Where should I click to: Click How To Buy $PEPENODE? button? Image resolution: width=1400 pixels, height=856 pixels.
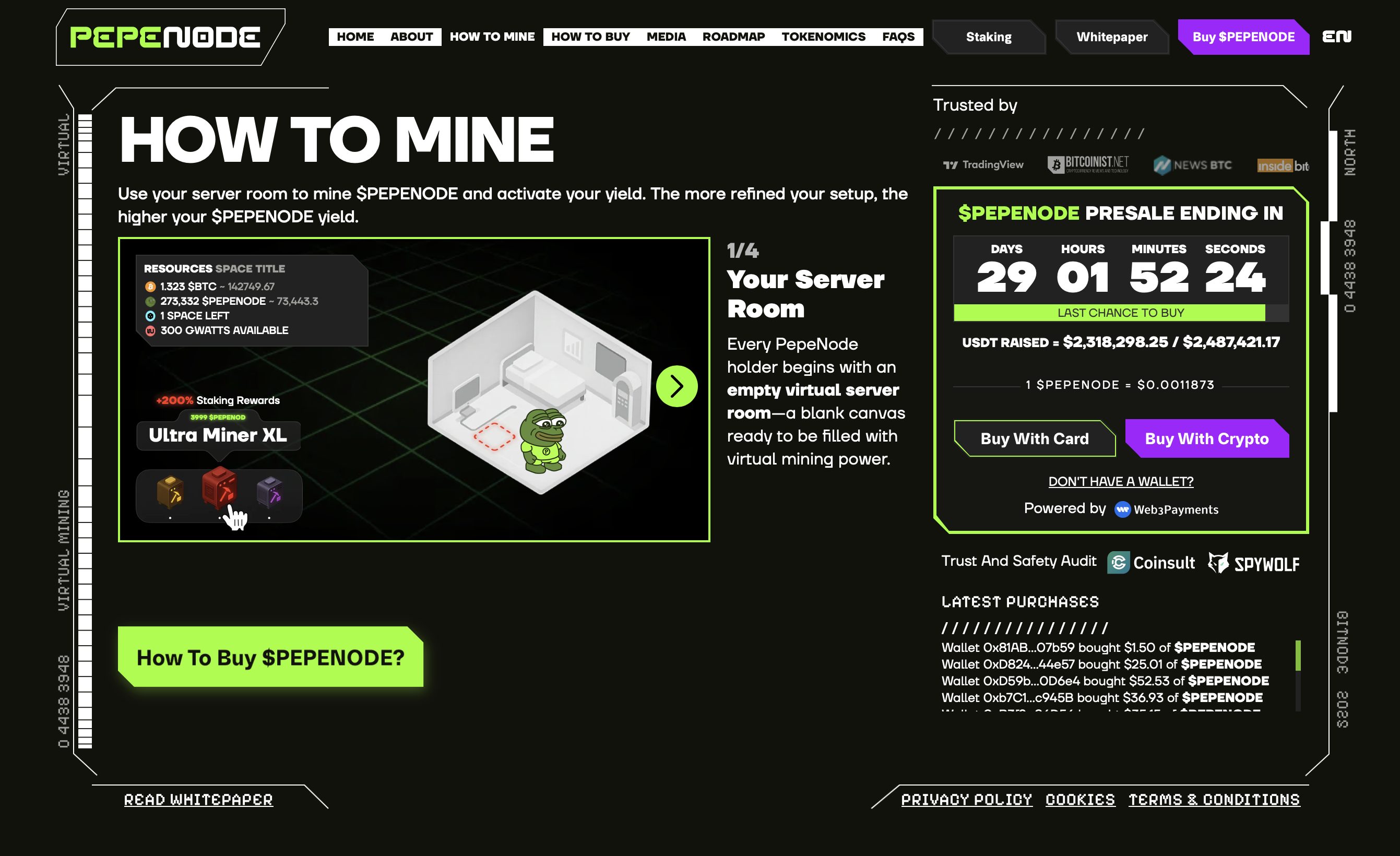tap(270, 657)
